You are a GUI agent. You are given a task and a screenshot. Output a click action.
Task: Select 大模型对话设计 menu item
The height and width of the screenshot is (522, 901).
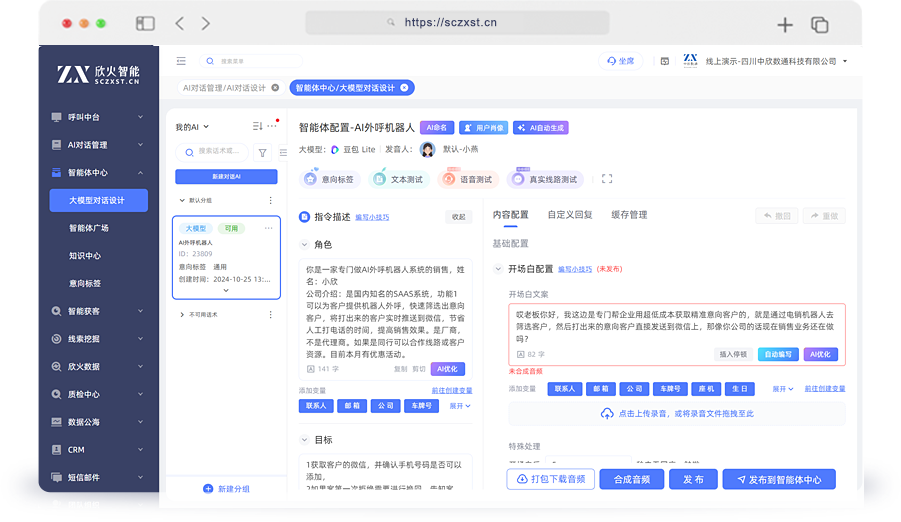(98, 201)
